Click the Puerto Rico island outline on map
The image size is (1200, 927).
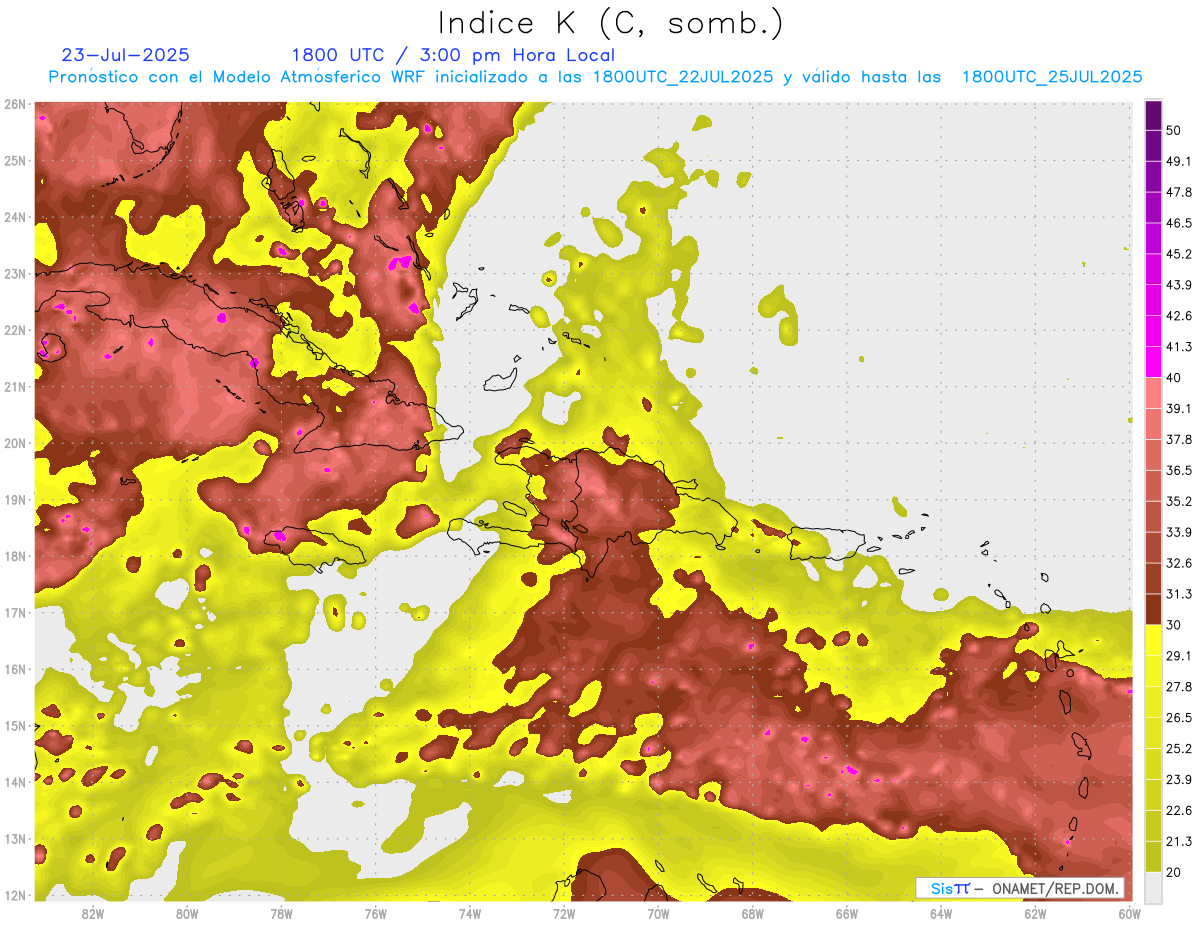pos(825,545)
